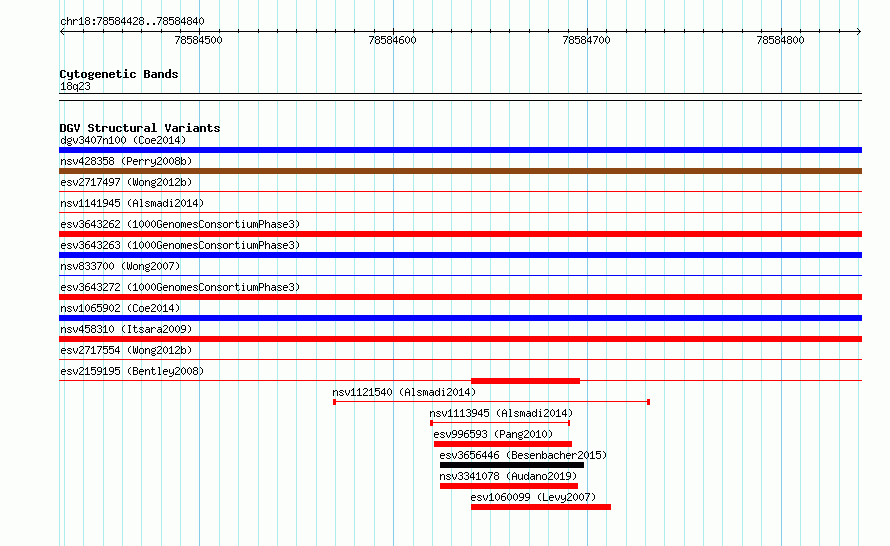Open nsv833700 (Wong2007) variant
This screenshot has height=546, width=890.
click(x=120, y=266)
